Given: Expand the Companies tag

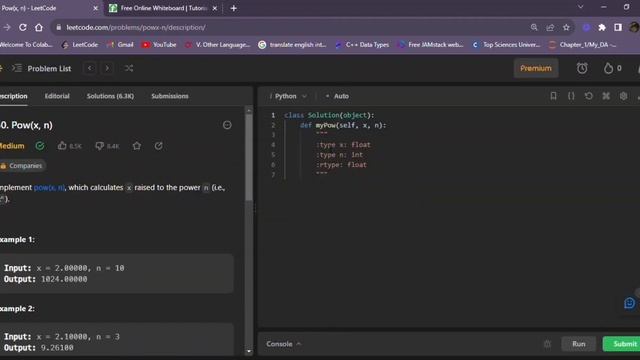Looking at the screenshot, I should click(22, 166).
